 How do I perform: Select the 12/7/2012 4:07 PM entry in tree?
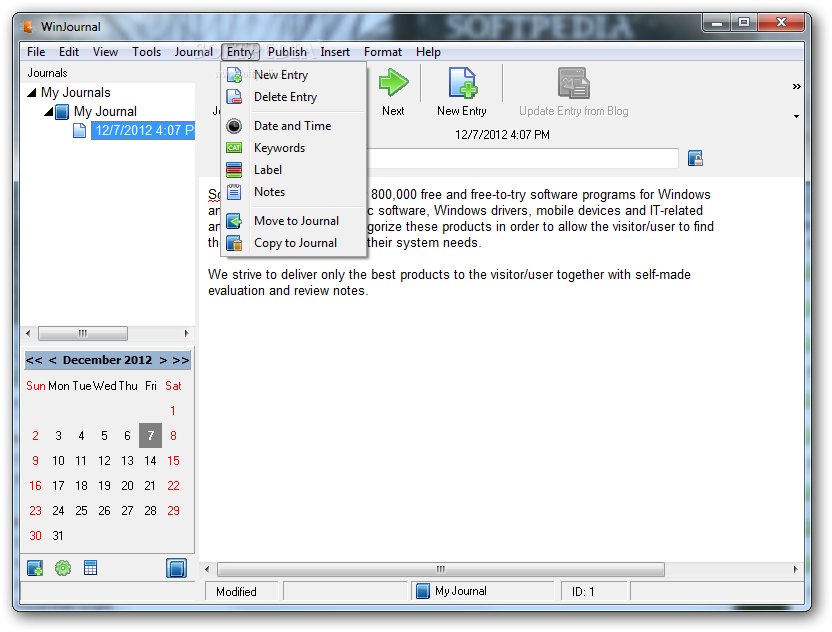click(143, 131)
